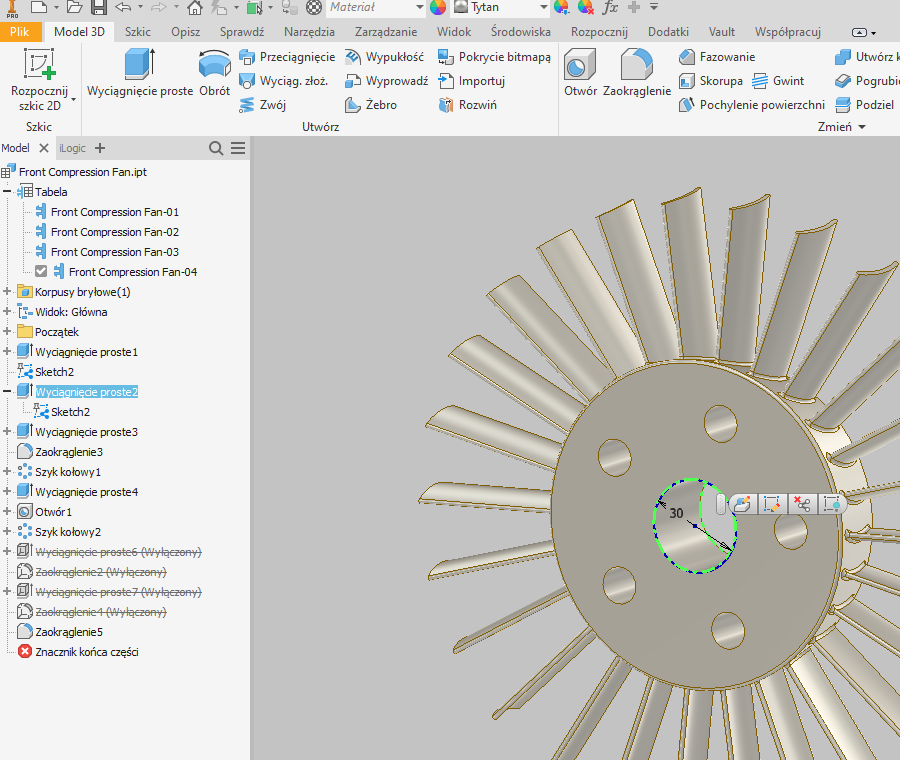900x760 pixels.
Task: Open the Materiał dropdown list
Action: (x=418, y=8)
